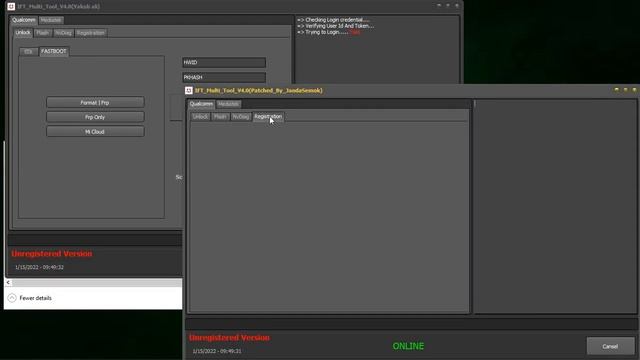The image size is (640, 360).
Task: Click the 09:49:31 timestamp in front window
Action: click(x=217, y=351)
